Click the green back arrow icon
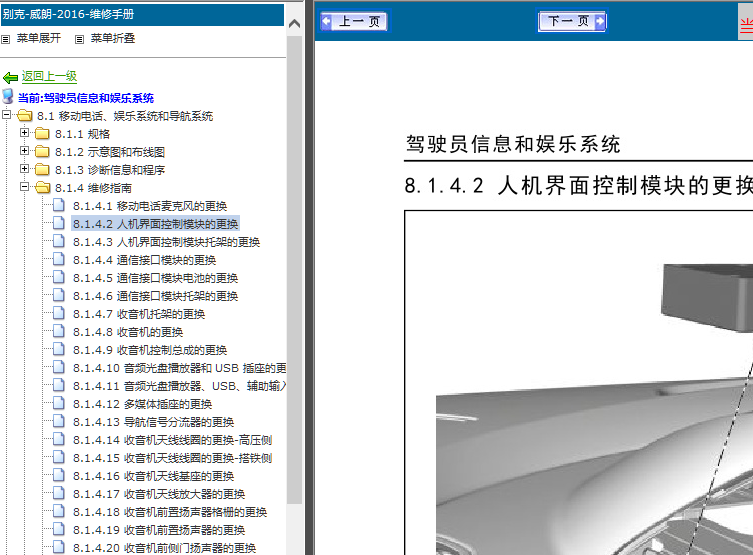753x555 pixels. pyautogui.click(x=10, y=77)
